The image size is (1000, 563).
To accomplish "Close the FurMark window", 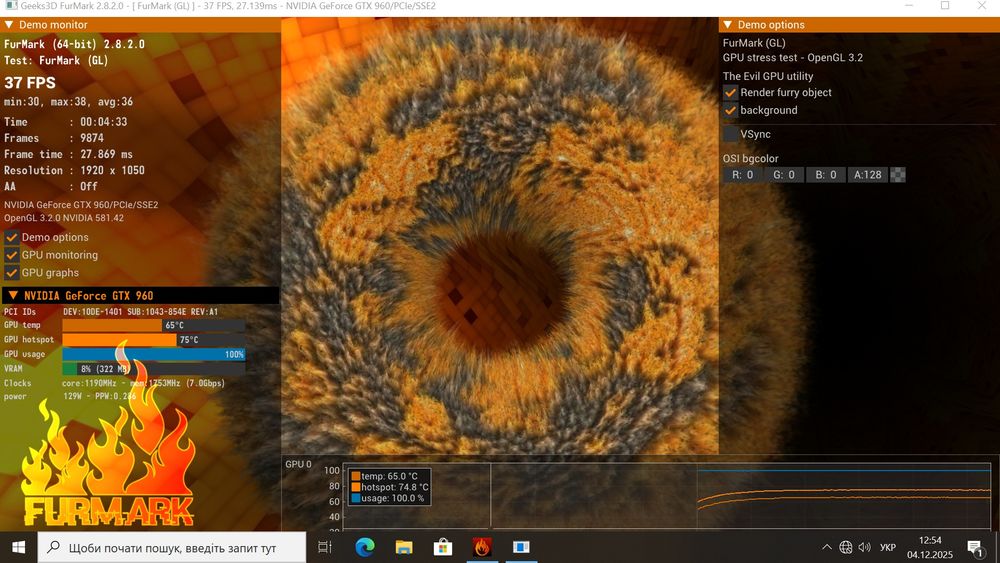I will (x=982, y=6).
